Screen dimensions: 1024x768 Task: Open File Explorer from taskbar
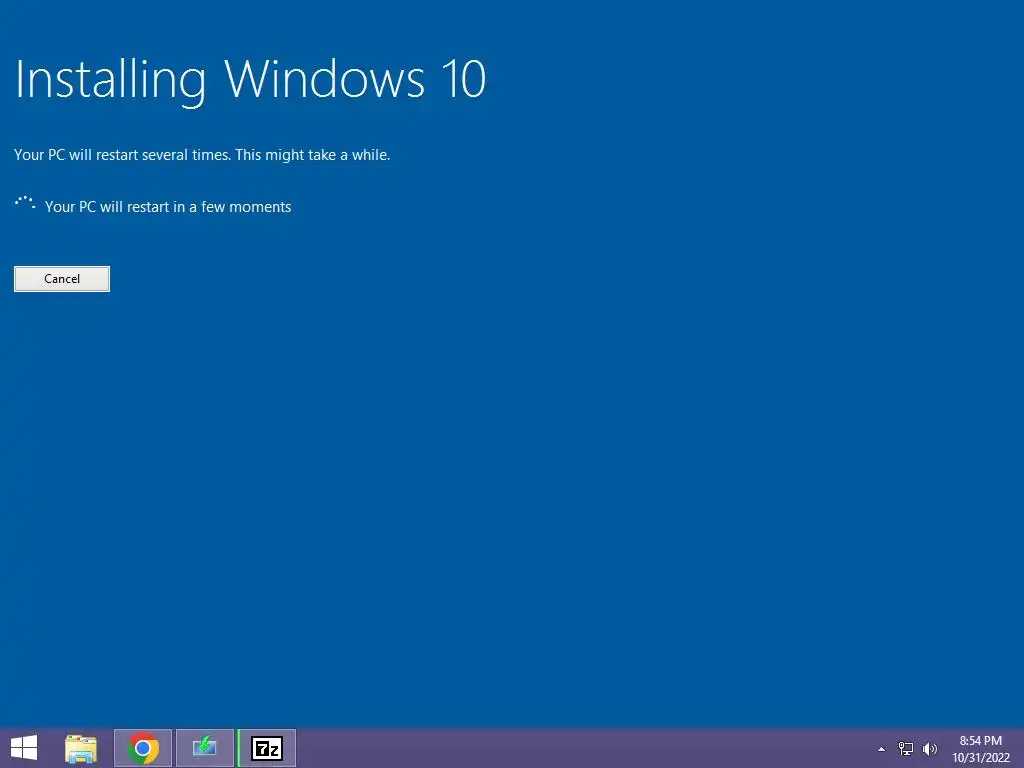(81, 748)
